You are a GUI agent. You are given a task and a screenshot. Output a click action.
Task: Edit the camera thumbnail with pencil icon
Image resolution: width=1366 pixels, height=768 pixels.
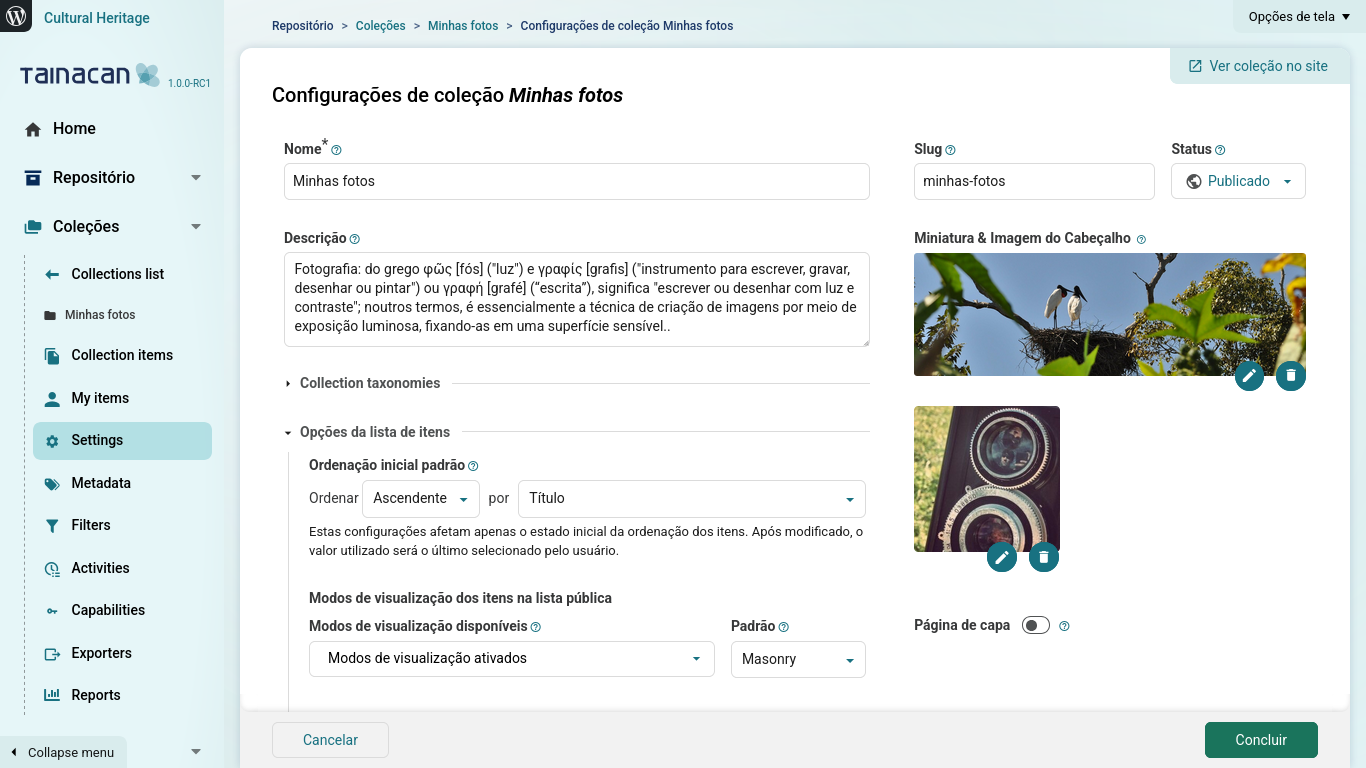pyautogui.click(x=1002, y=557)
